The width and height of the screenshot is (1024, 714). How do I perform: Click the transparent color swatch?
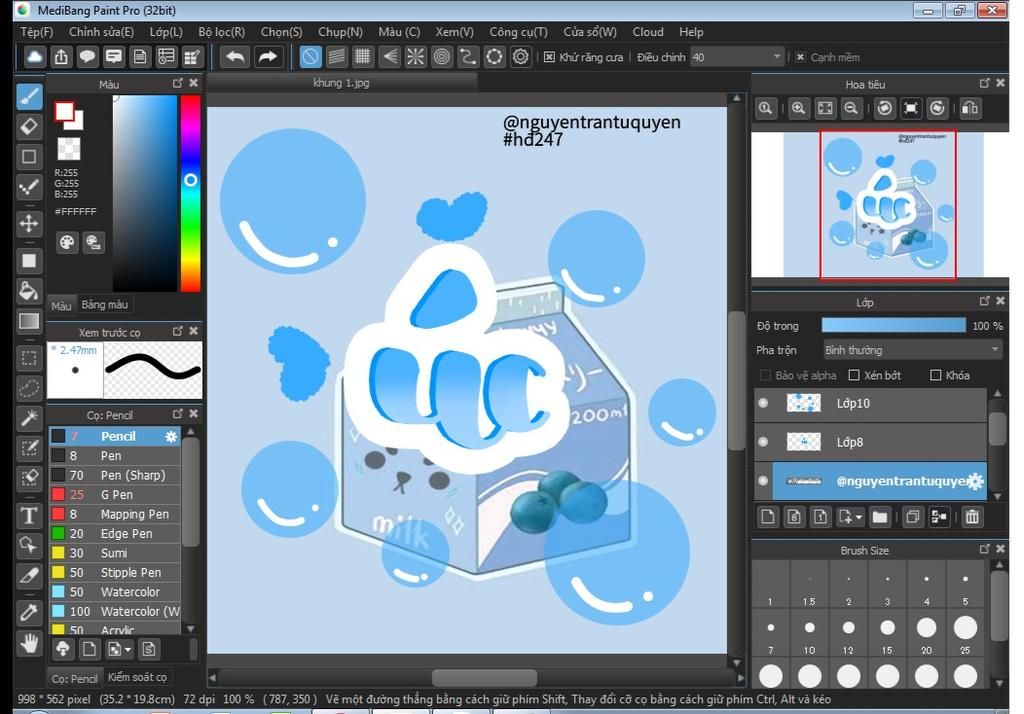[69, 149]
